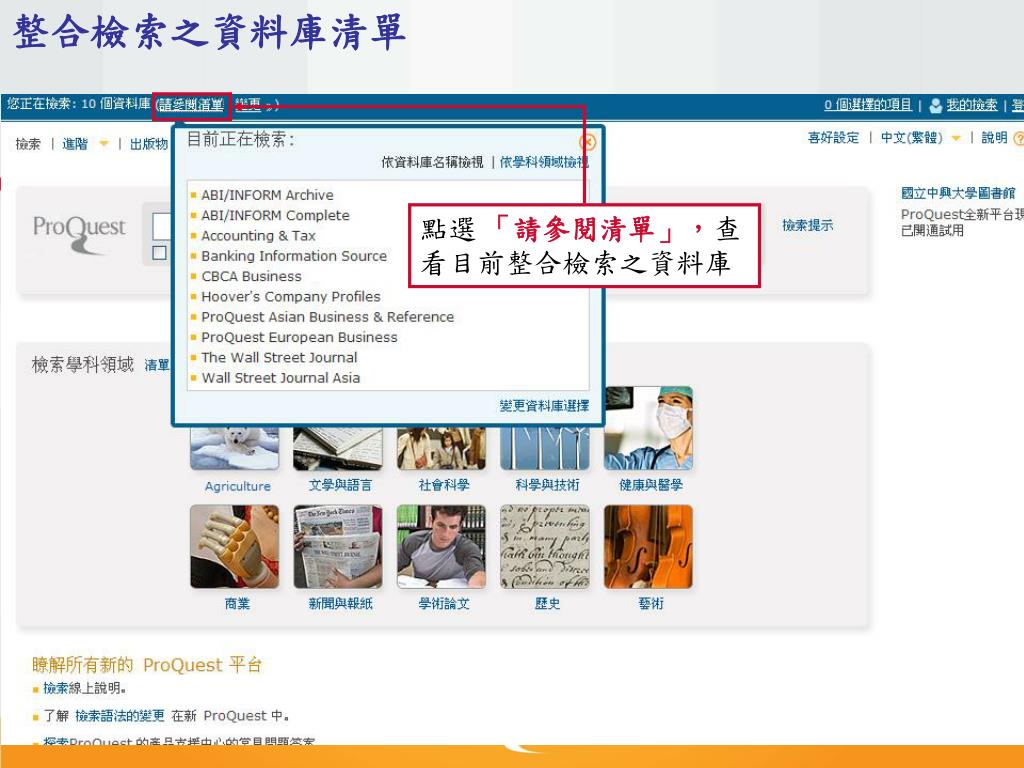The height and width of the screenshot is (768, 1024).
Task: Switch to 依資料庫名稱檢視 view
Action: [x=432, y=162]
